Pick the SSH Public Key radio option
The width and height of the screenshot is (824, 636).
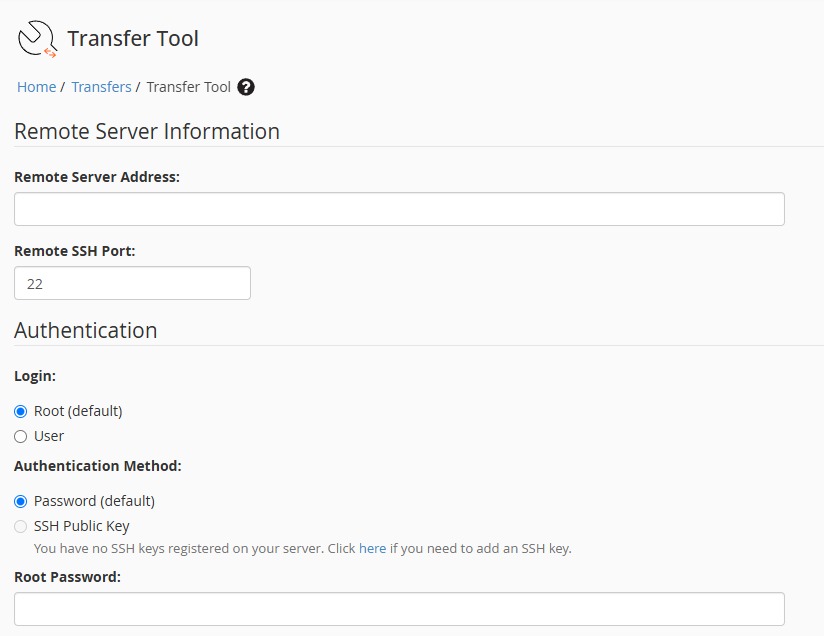click(21, 526)
